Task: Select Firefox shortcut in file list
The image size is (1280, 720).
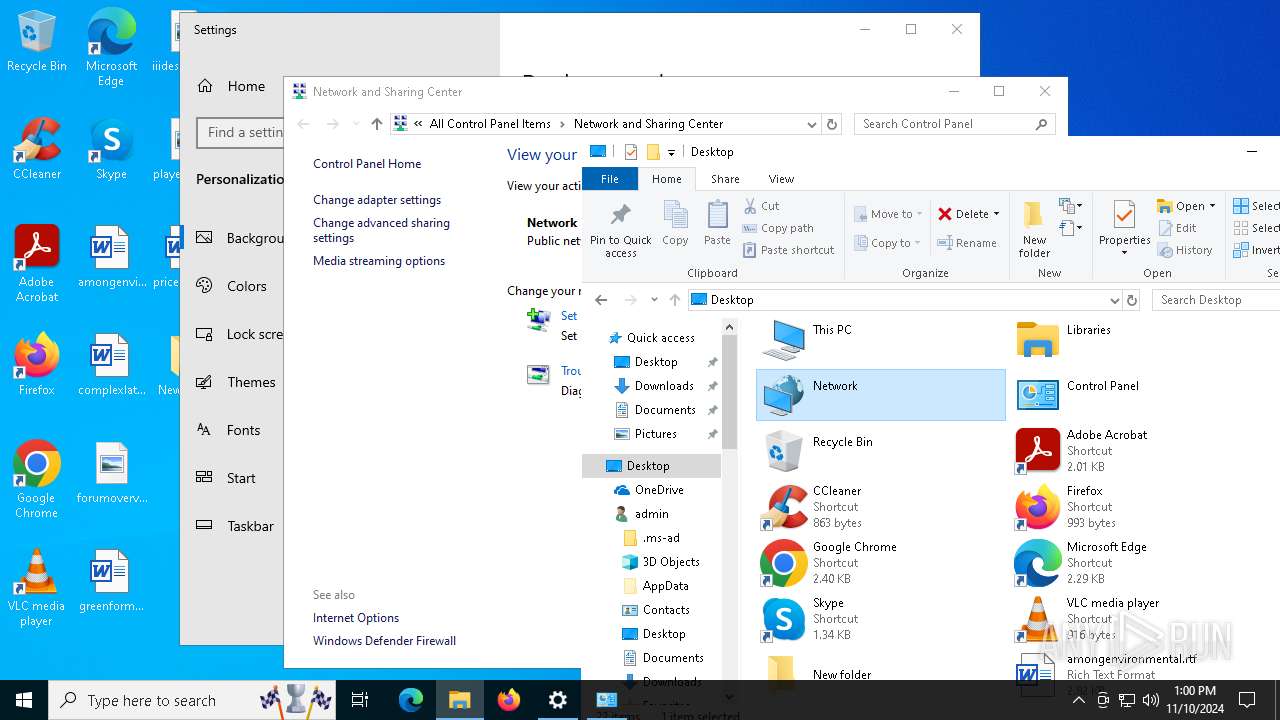Action: click(x=1136, y=507)
